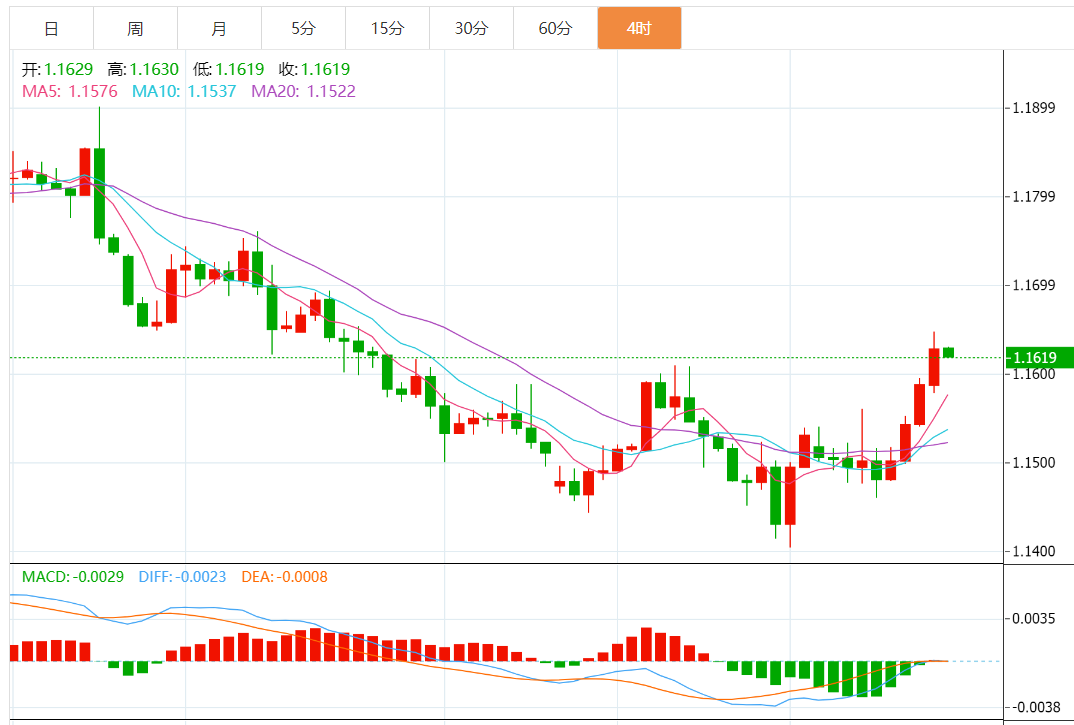
Task: Click the 0.0035 MACD axis label
Action: point(1034,619)
